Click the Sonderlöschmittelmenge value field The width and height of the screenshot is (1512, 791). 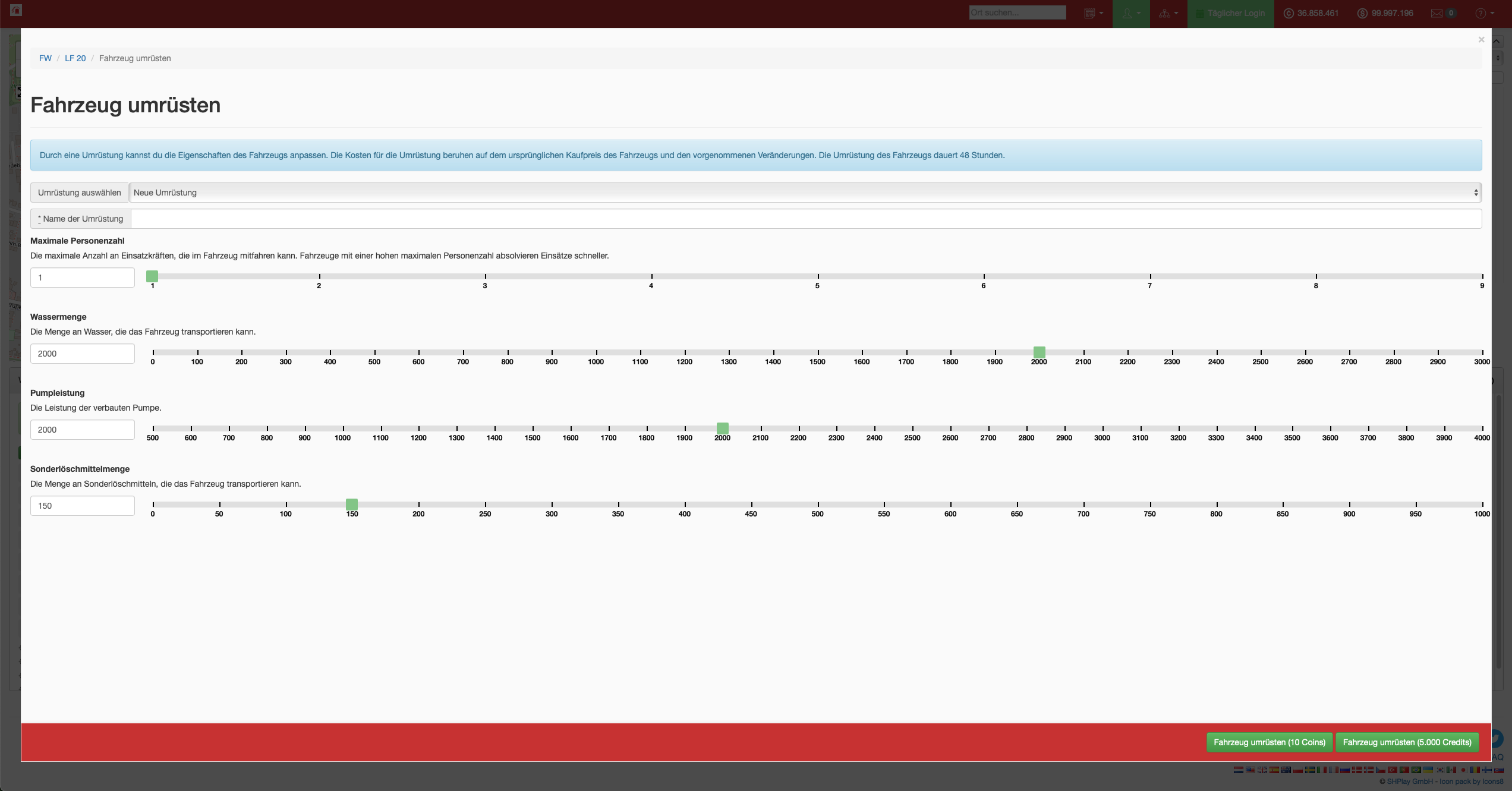[x=83, y=506]
